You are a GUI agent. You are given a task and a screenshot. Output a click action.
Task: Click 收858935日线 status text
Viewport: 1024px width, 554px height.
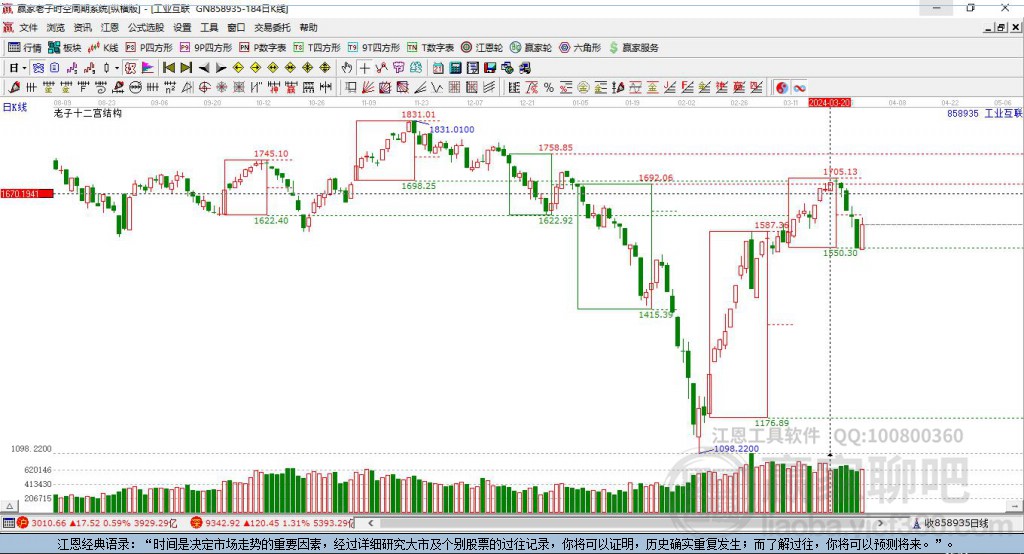pyautogui.click(x=957, y=523)
